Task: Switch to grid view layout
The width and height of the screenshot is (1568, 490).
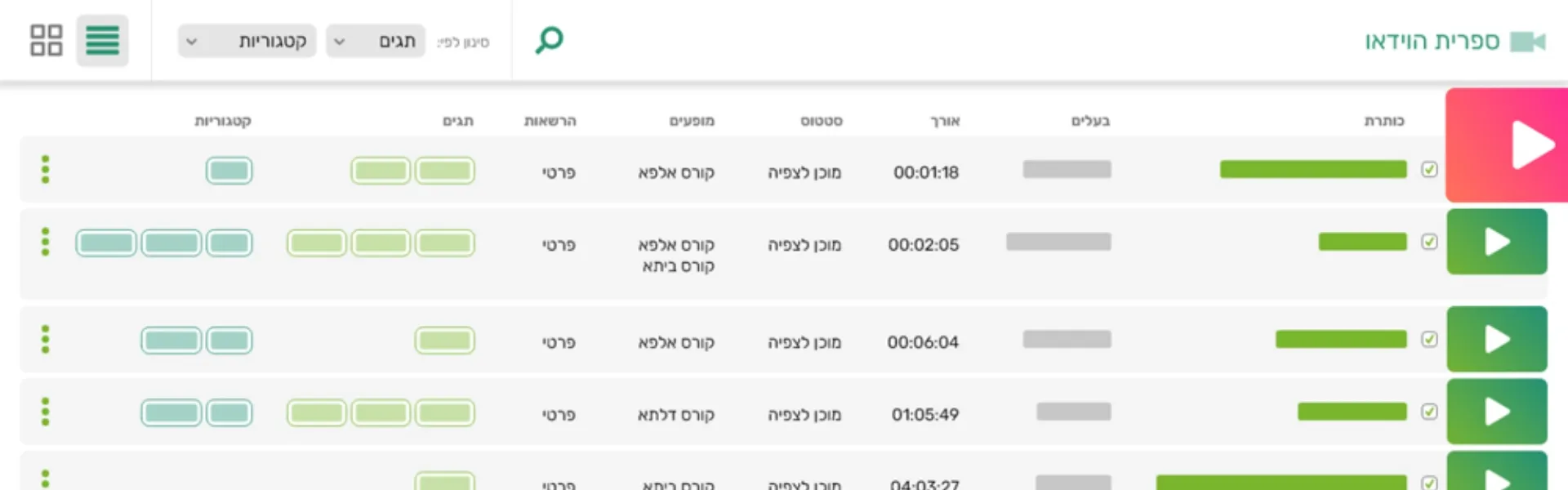Action: pyautogui.click(x=46, y=40)
